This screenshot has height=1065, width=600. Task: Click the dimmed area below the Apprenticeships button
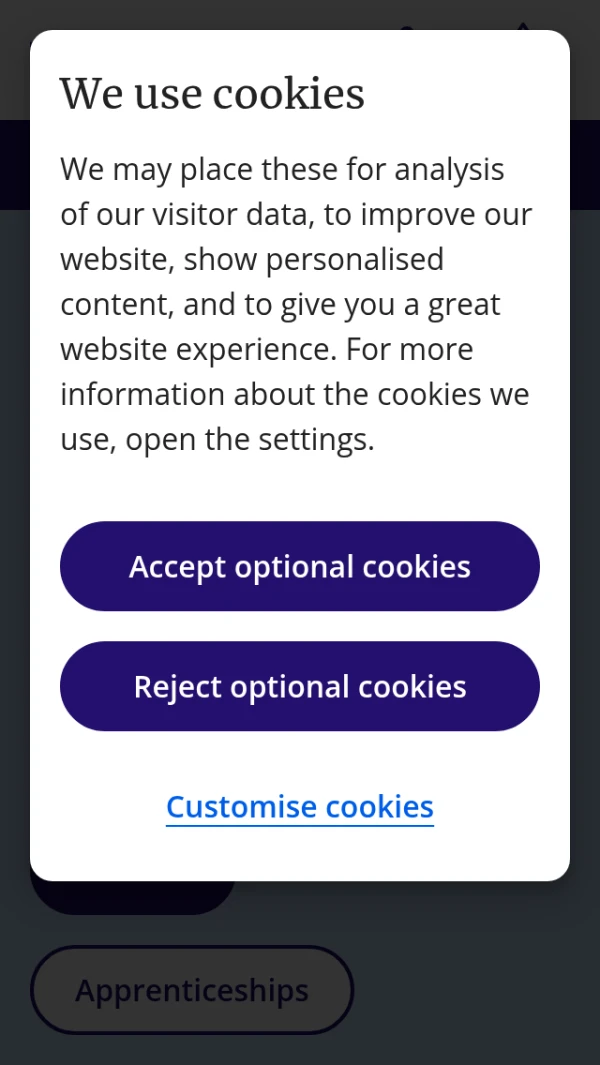192,1050
